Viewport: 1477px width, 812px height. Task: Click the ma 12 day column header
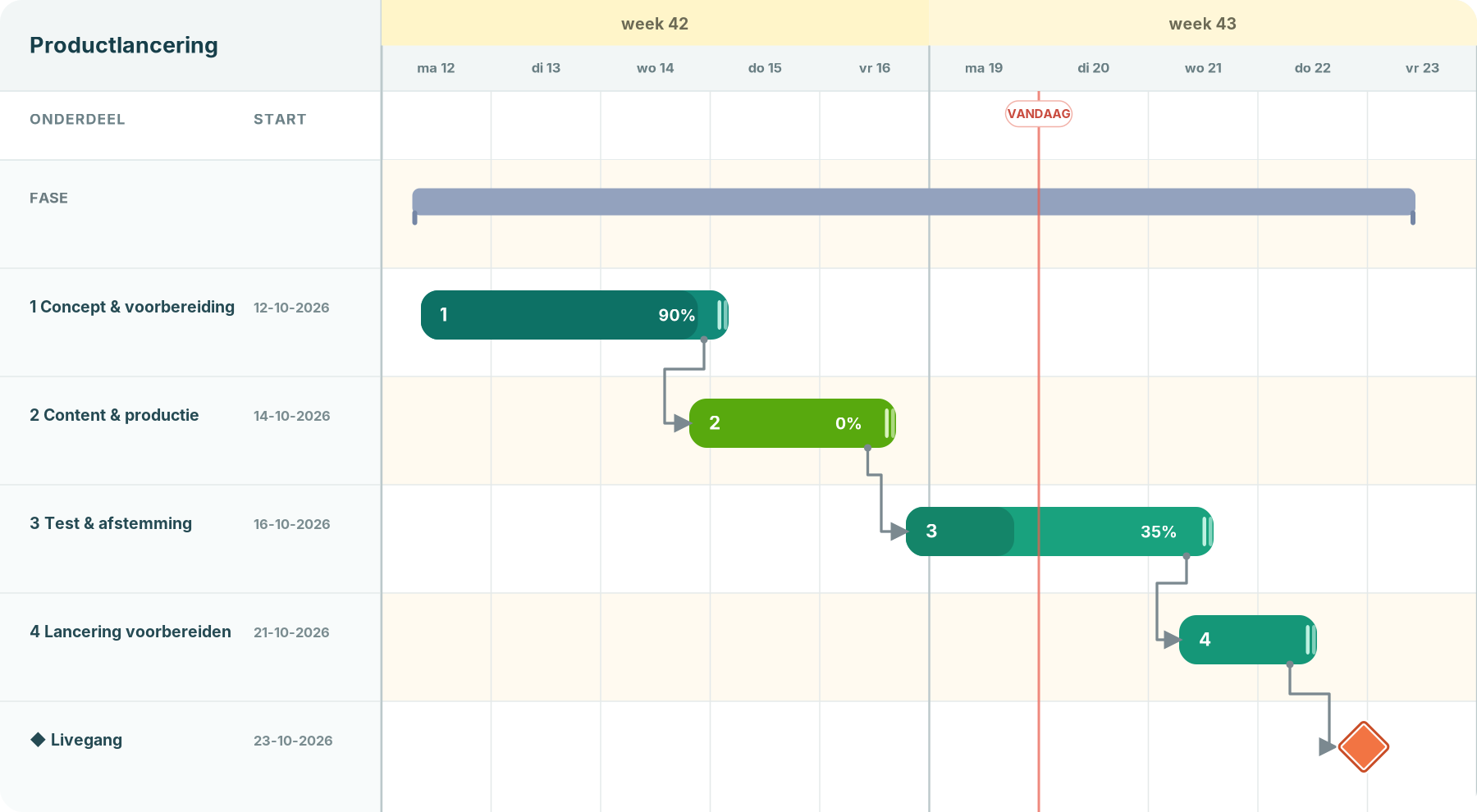(x=436, y=68)
